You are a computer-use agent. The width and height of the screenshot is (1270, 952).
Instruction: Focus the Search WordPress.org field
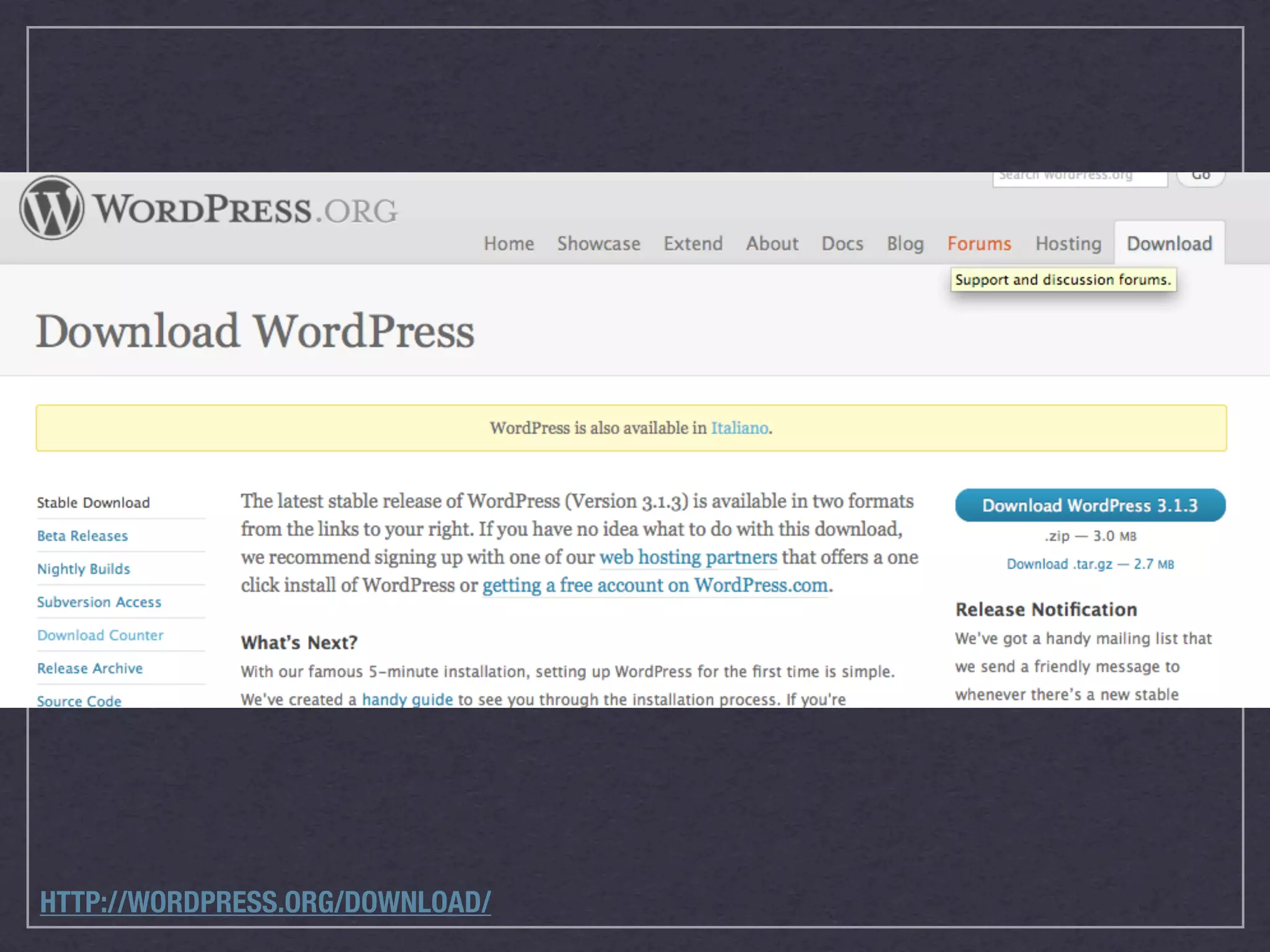1080,178
